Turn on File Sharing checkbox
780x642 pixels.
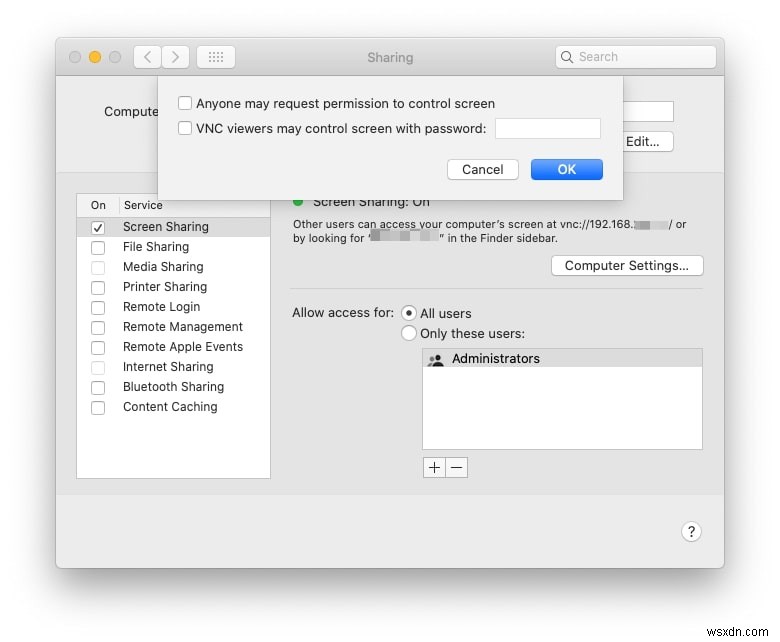pyautogui.click(x=98, y=247)
